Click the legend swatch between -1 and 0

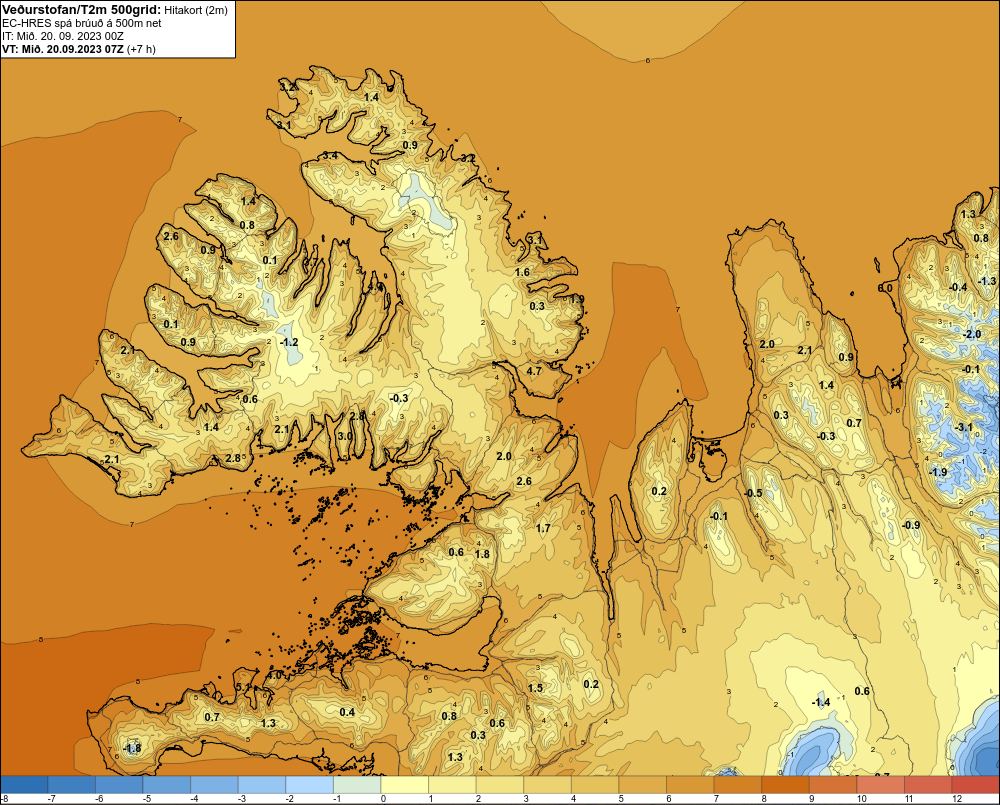point(357,785)
